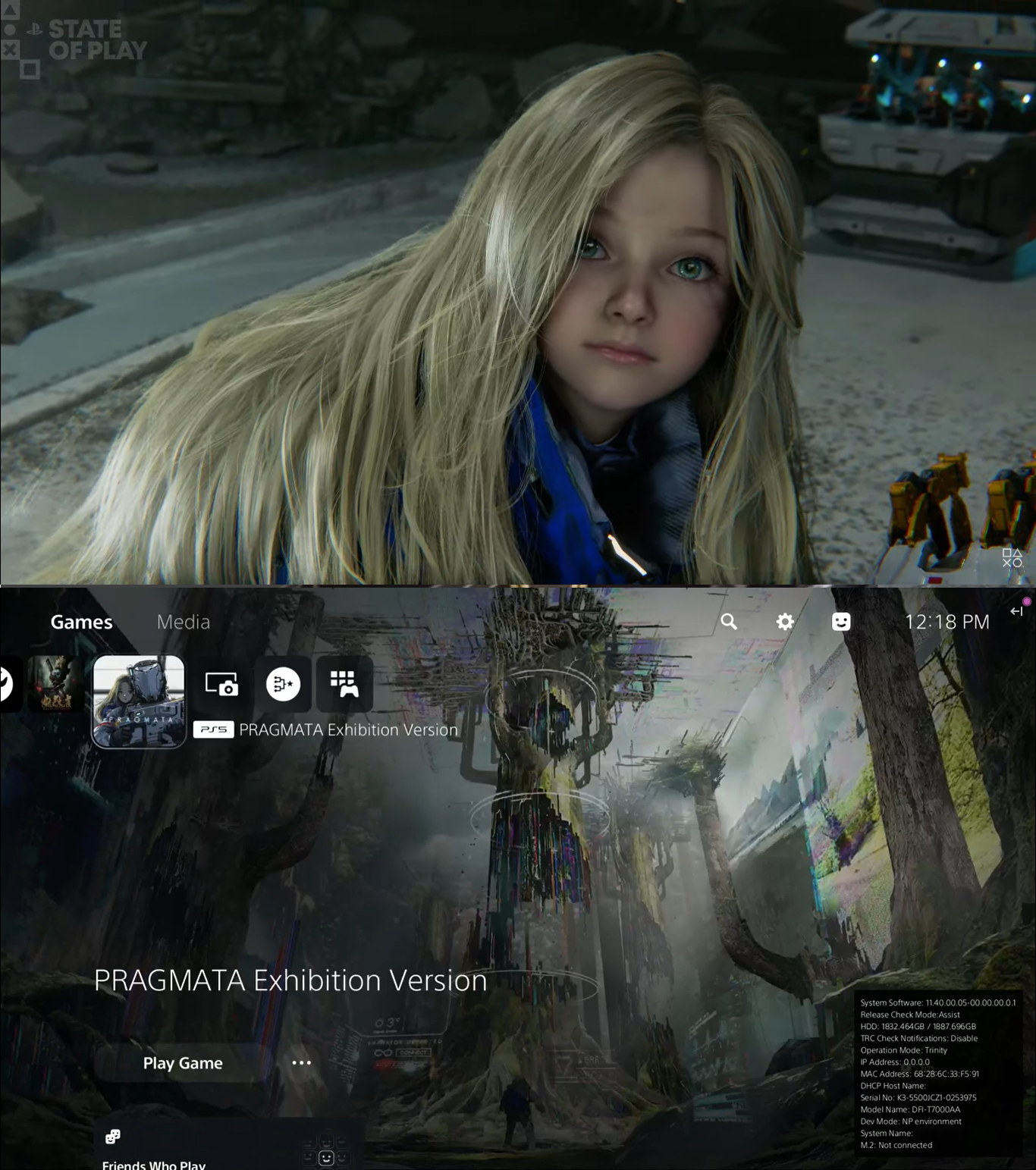The image size is (1036, 1170).
Task: Select the dark warrior game tile
Action: click(56, 683)
